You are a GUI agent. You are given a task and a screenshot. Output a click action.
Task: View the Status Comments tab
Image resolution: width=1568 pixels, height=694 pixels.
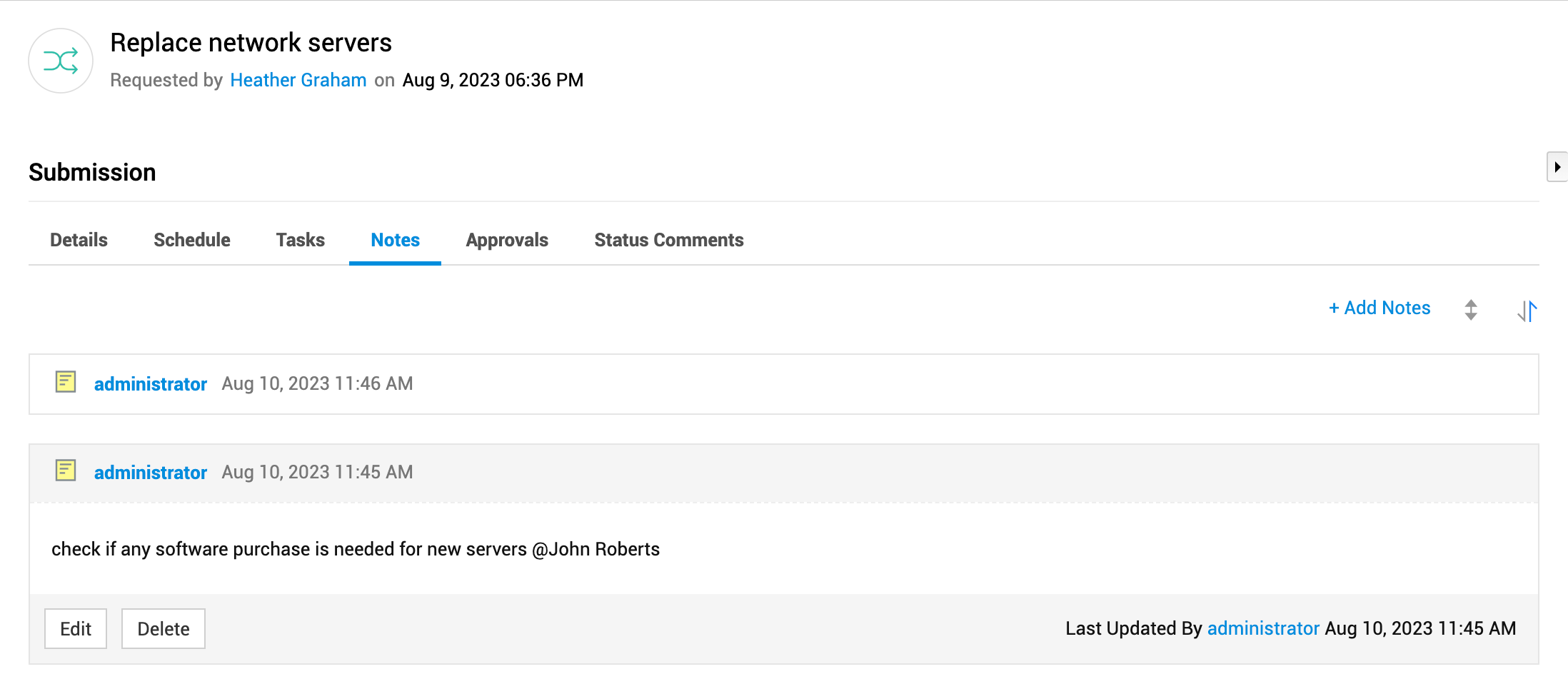pyautogui.click(x=668, y=240)
